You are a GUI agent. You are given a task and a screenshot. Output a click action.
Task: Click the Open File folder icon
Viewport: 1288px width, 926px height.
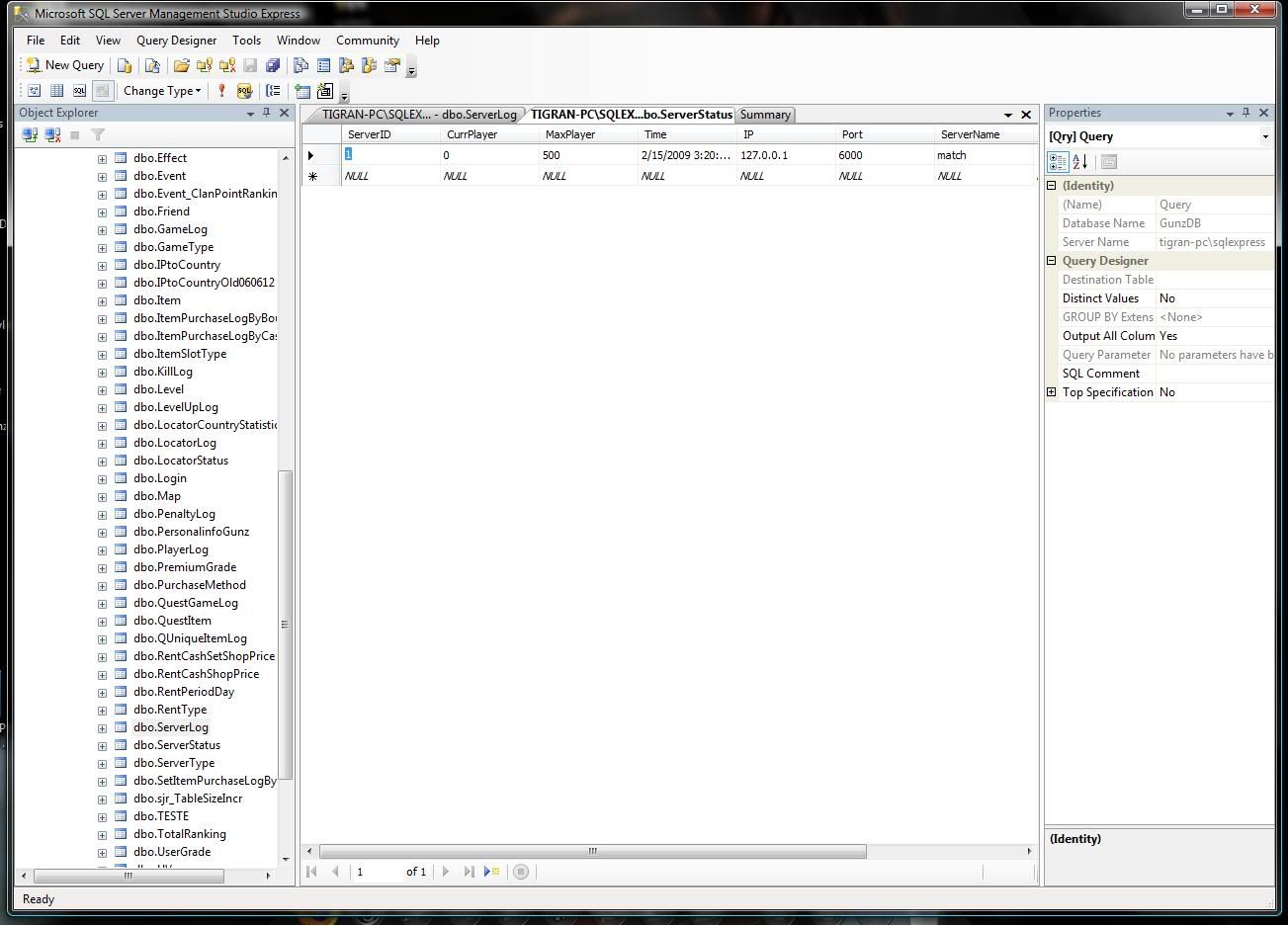click(x=181, y=65)
